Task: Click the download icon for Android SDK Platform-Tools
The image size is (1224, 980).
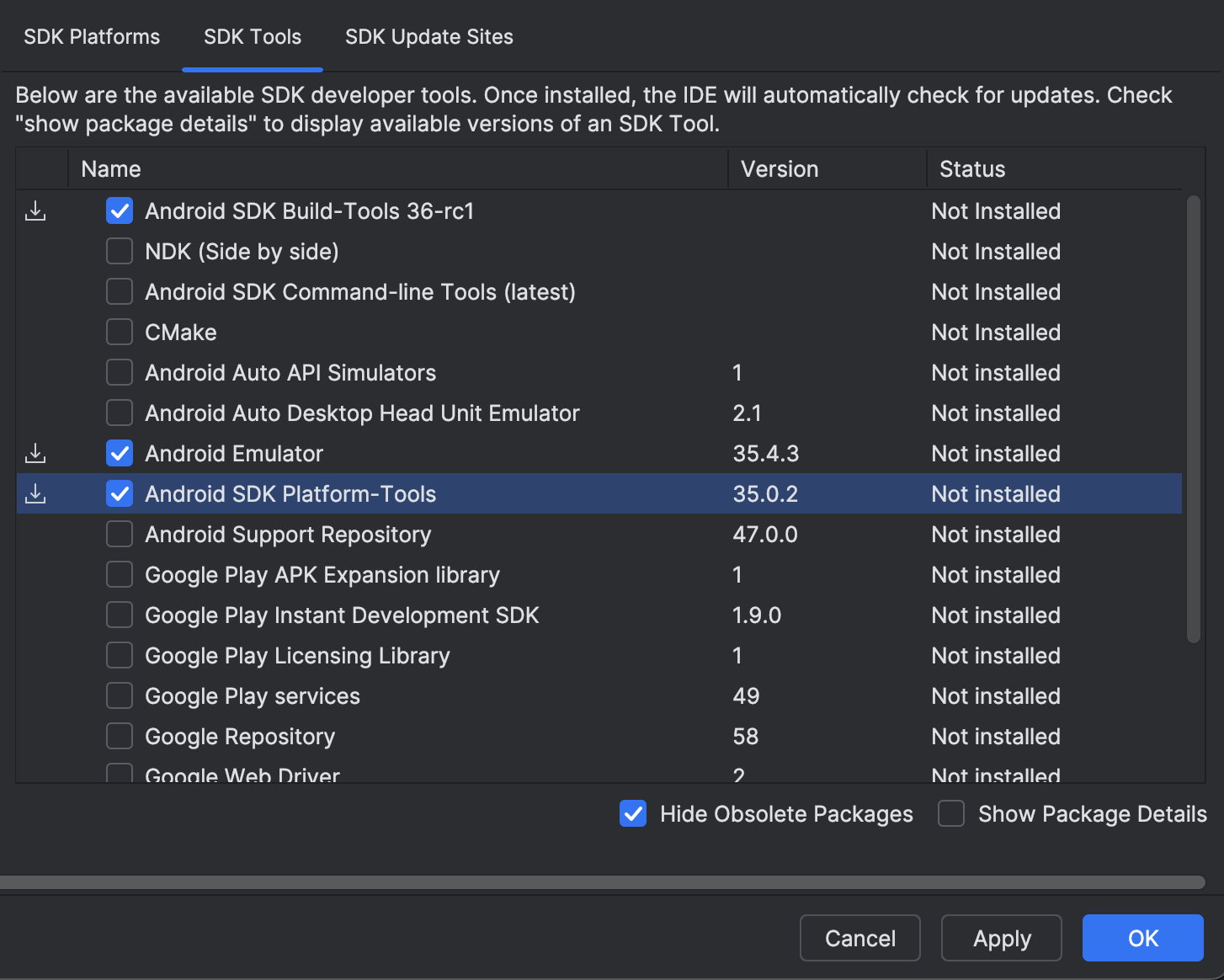Action: 35,493
